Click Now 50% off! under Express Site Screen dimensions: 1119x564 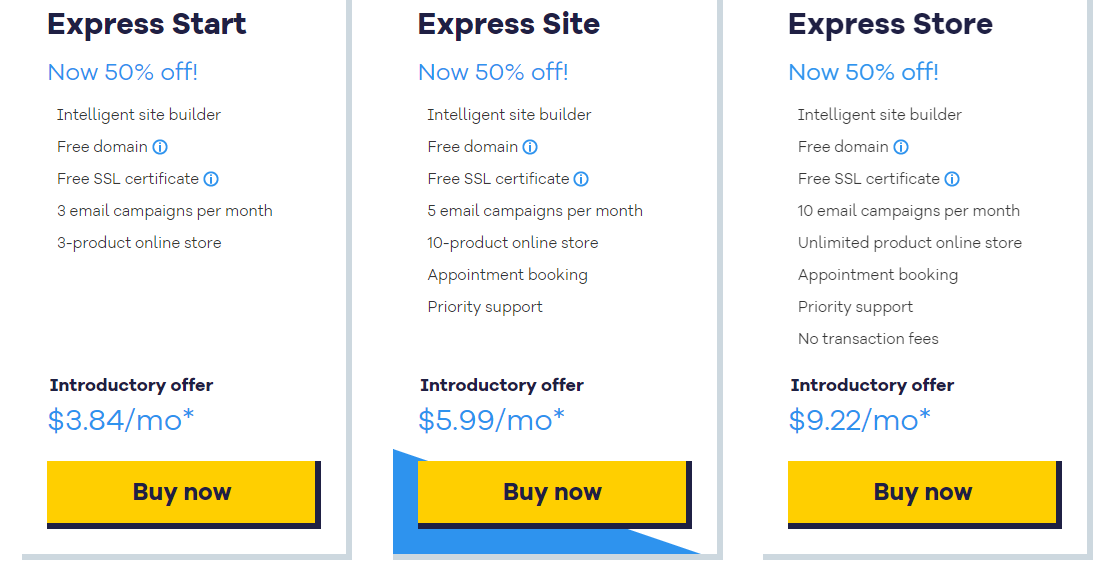click(x=493, y=72)
